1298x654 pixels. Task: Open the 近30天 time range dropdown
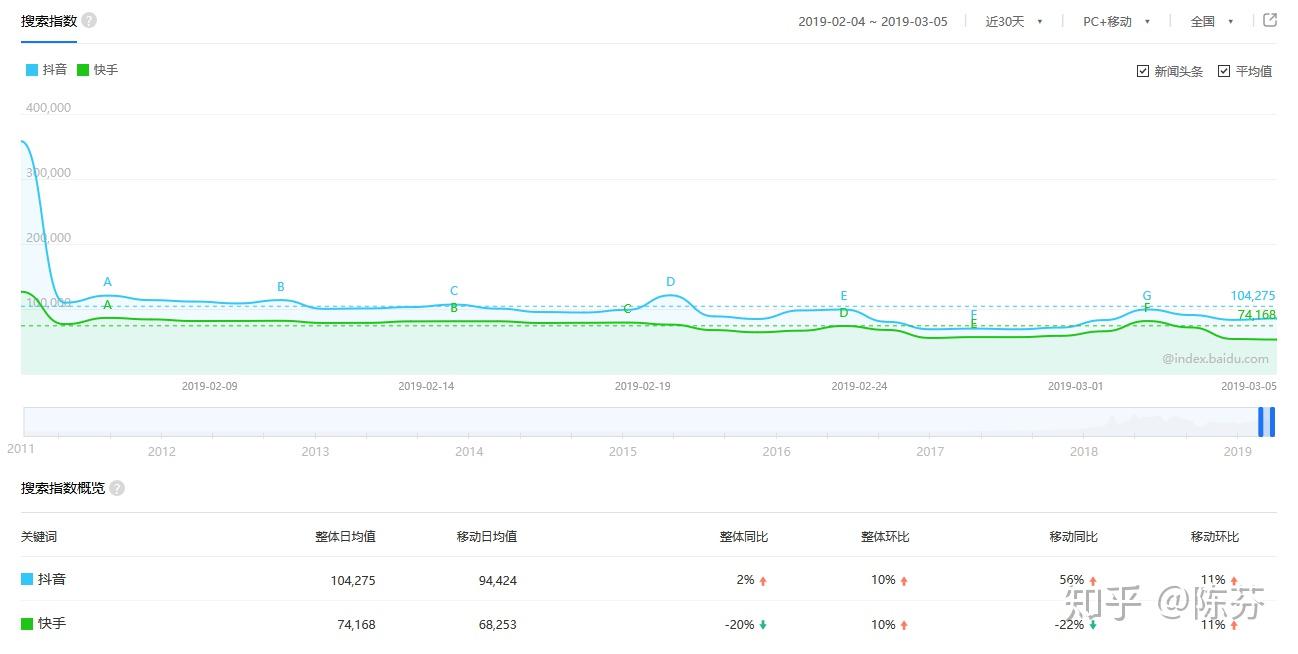[x=1014, y=21]
